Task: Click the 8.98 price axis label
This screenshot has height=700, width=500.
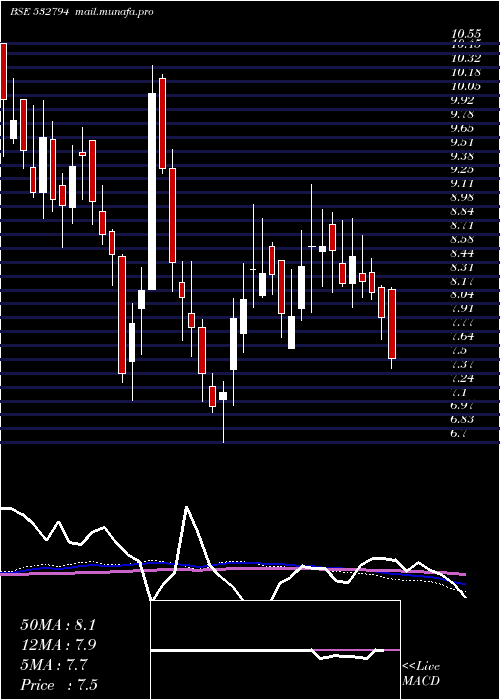Action: click(x=464, y=197)
